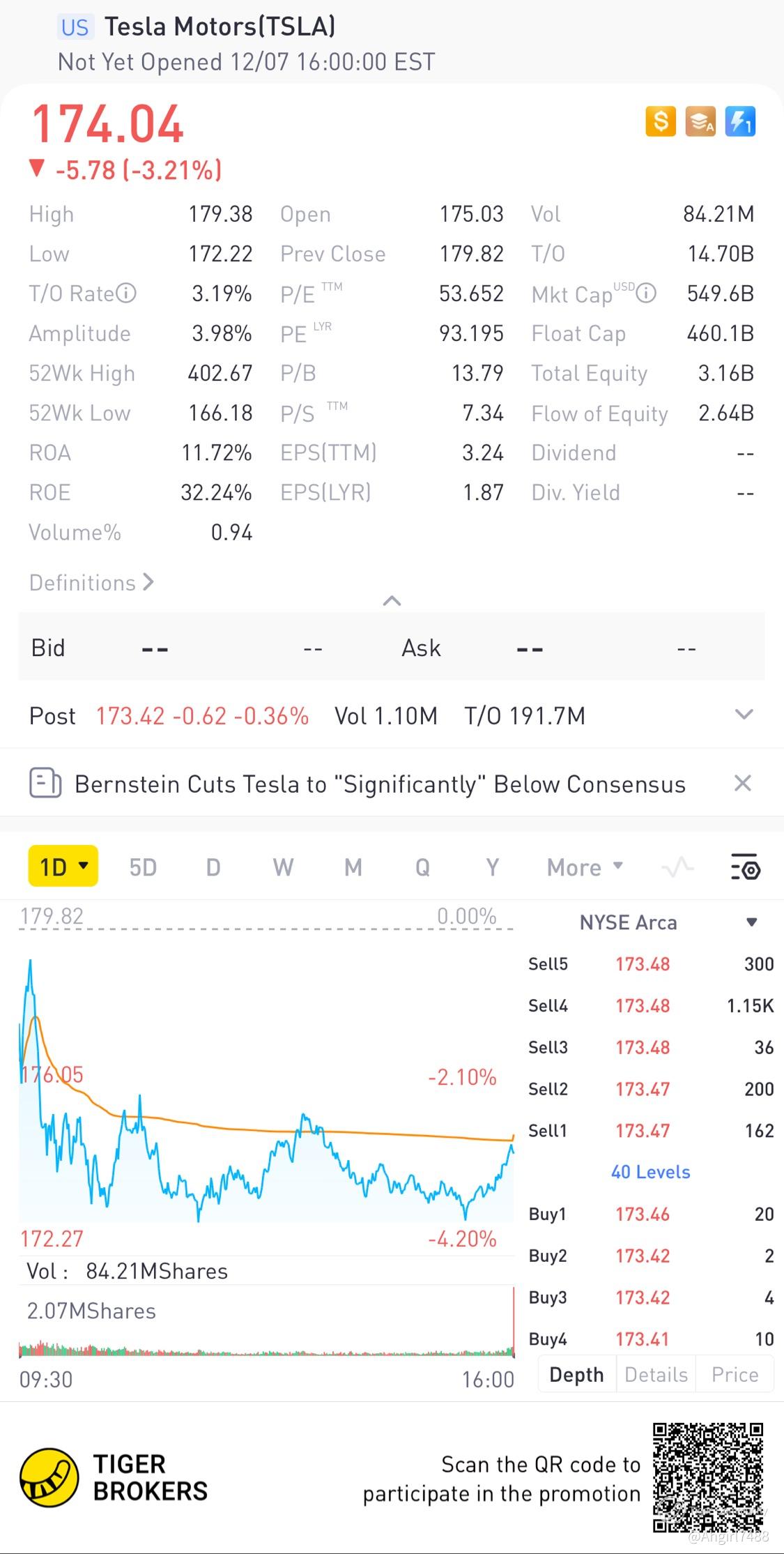
Task: Switch to the 5D chart tab
Action: coord(143,868)
